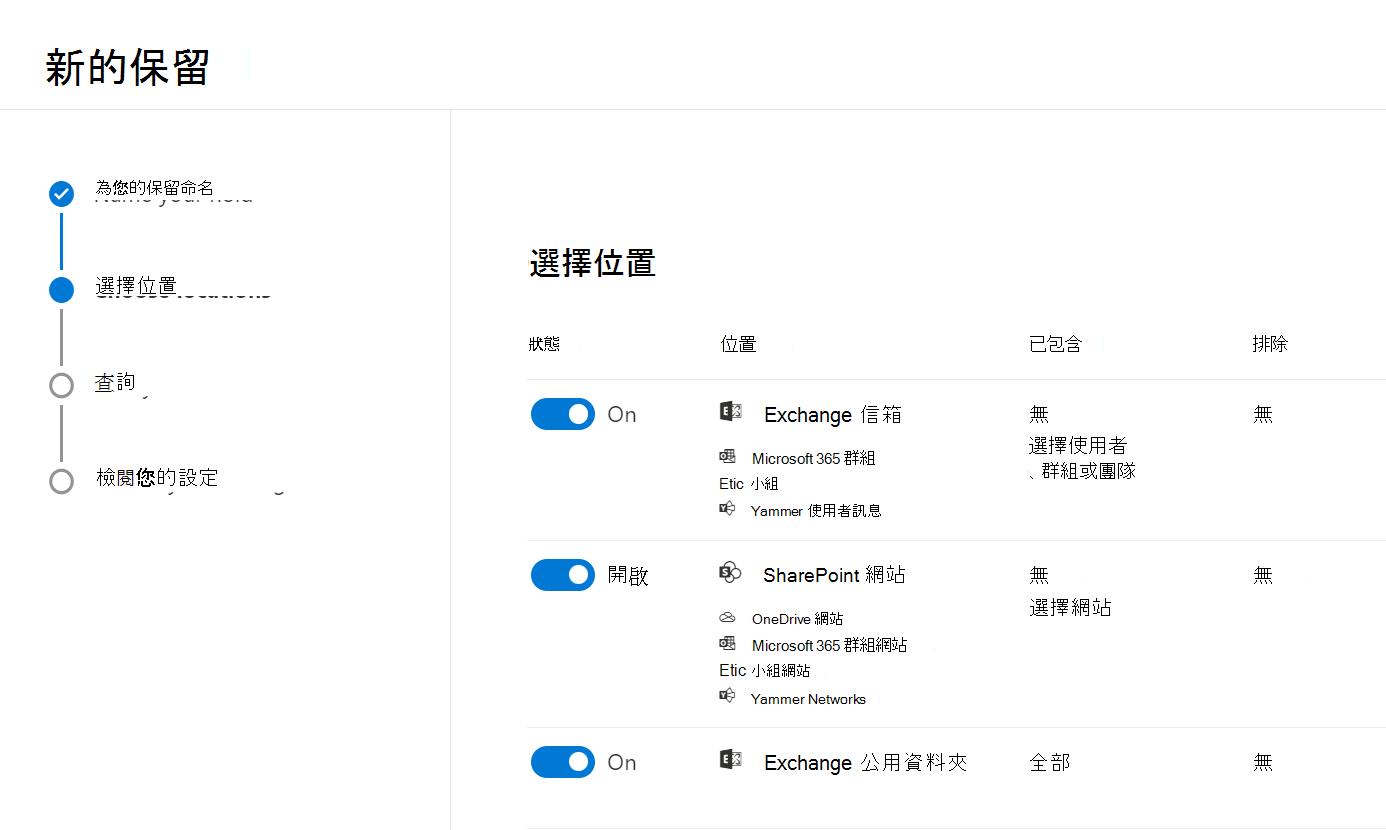Turn off the Exchange 公用資料夾 toggle
Image resolution: width=1386 pixels, height=830 pixels.
click(x=563, y=762)
